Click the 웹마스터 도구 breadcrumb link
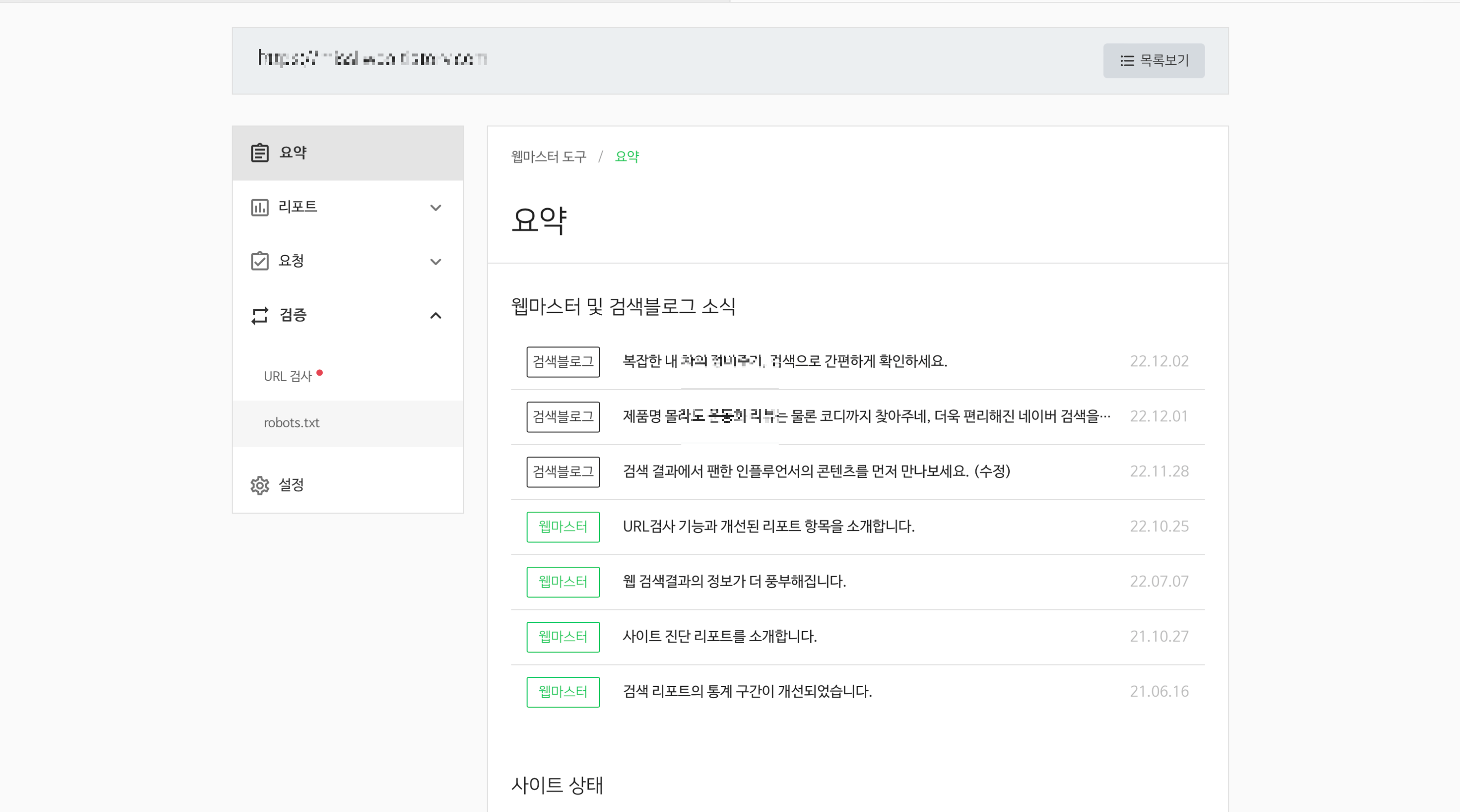Image resolution: width=1460 pixels, height=812 pixels. click(x=548, y=156)
